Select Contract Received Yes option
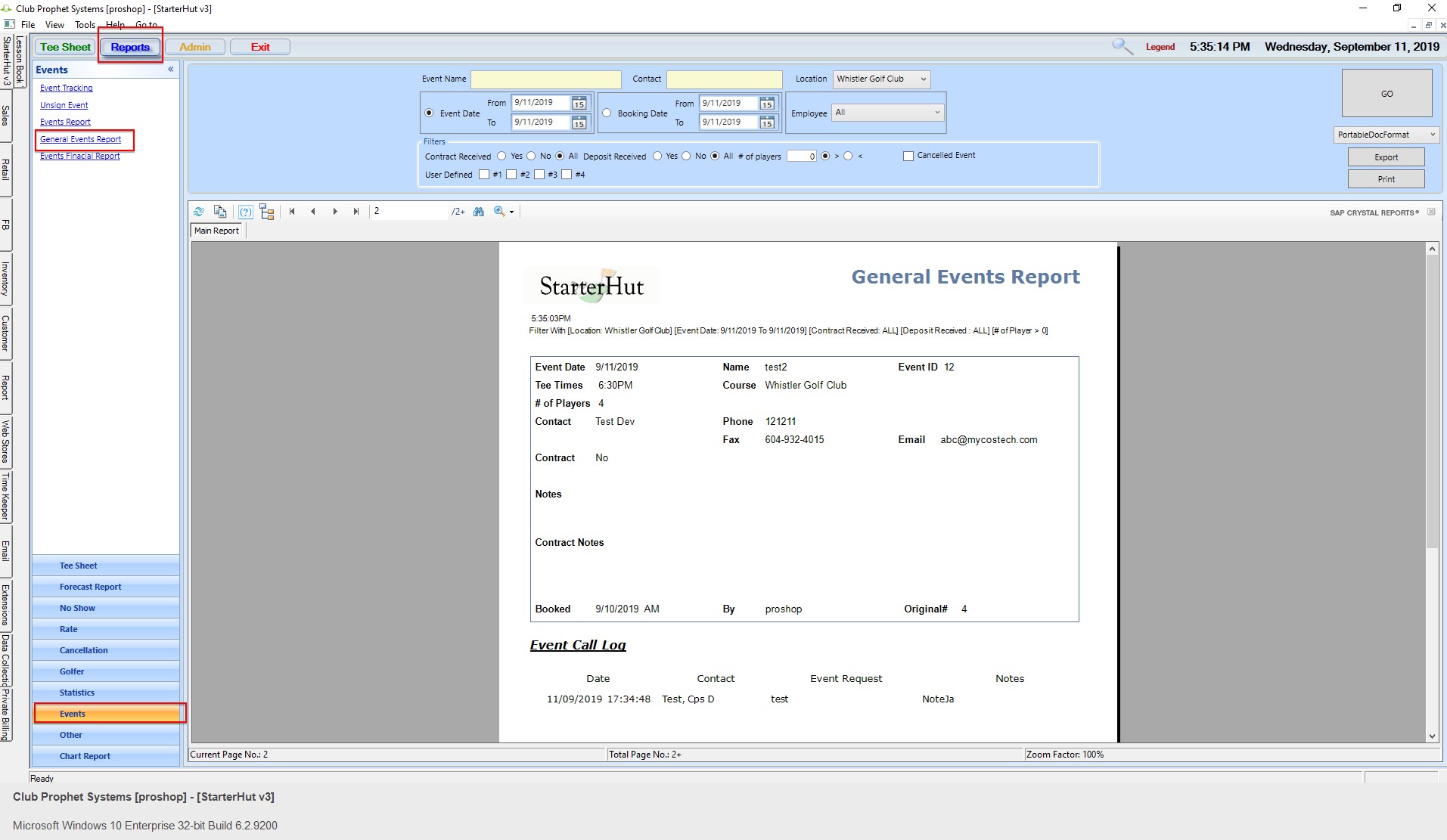1447x840 pixels. pos(501,156)
